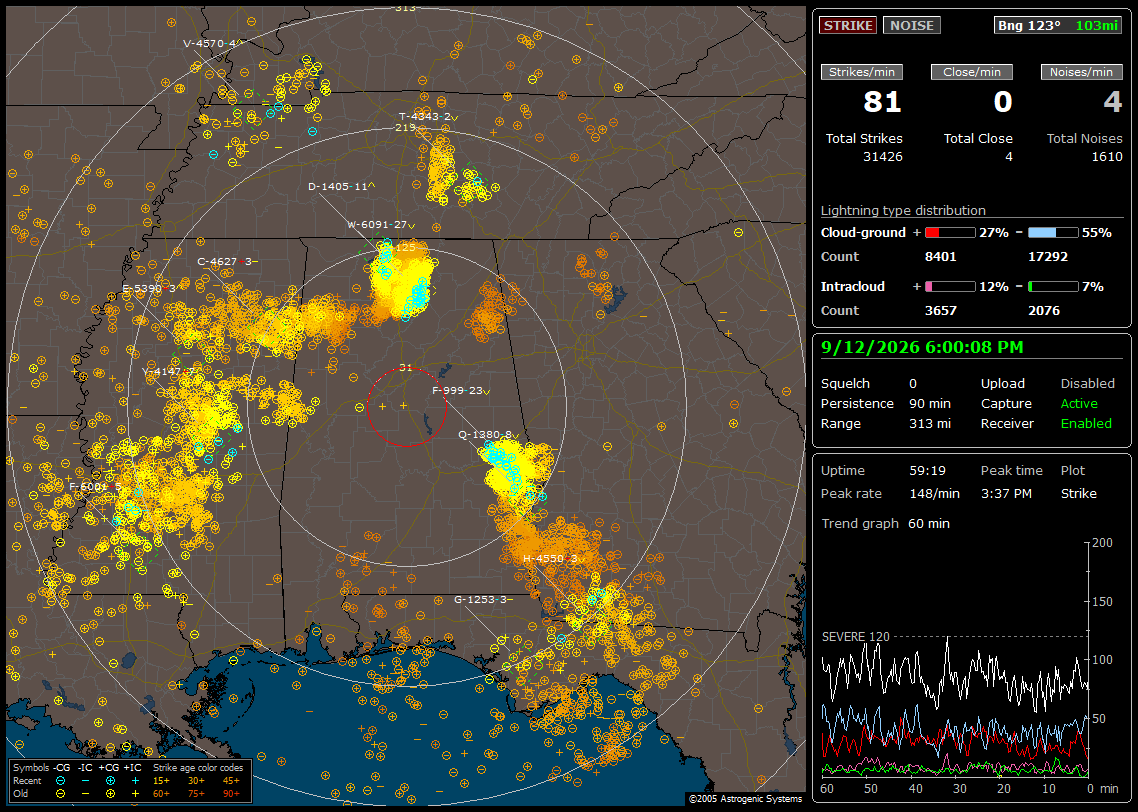
Task: Click storm cell label W-6091-27
Action: [x=381, y=225]
